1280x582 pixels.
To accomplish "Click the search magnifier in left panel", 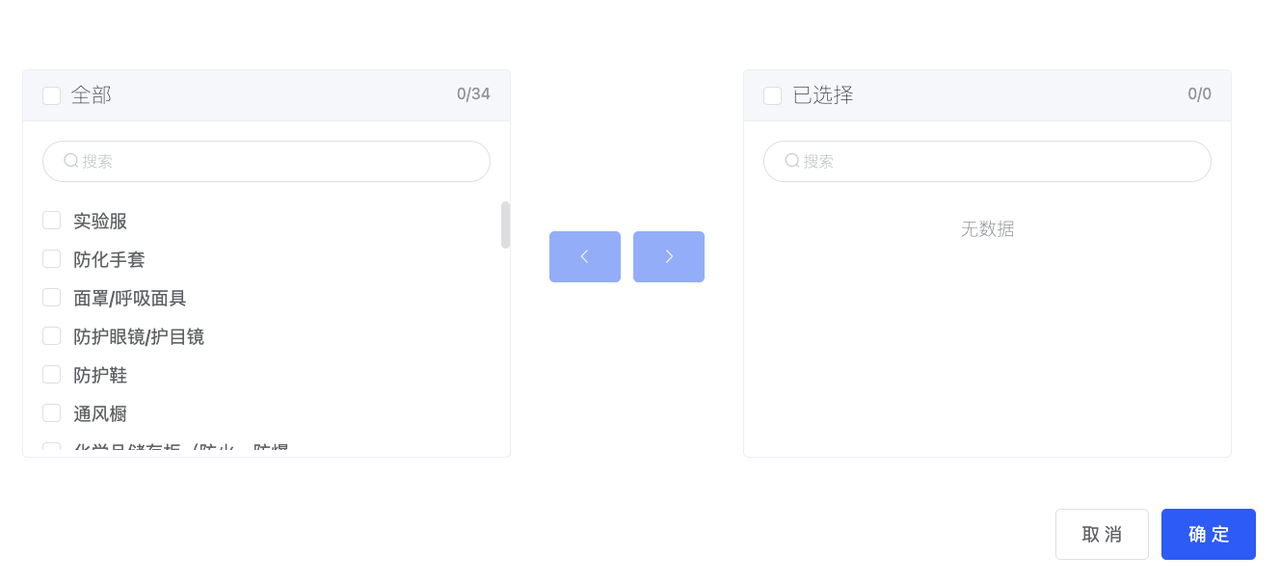I will (71, 161).
